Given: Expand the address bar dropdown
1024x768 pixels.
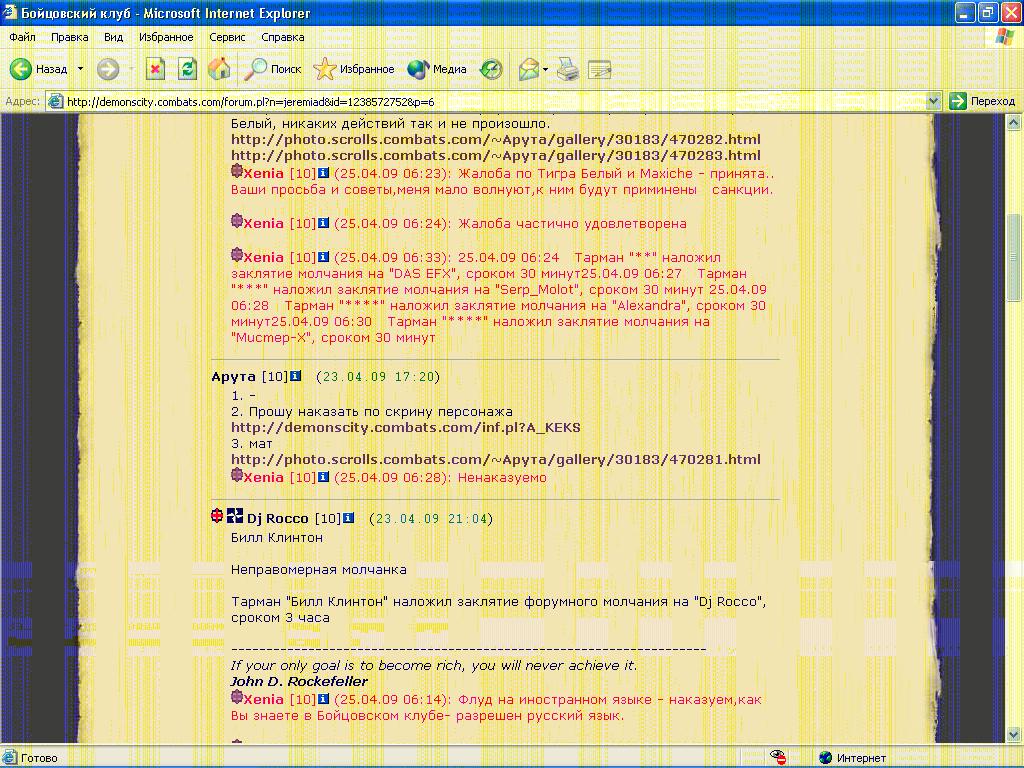Looking at the screenshot, I should pos(934,101).
